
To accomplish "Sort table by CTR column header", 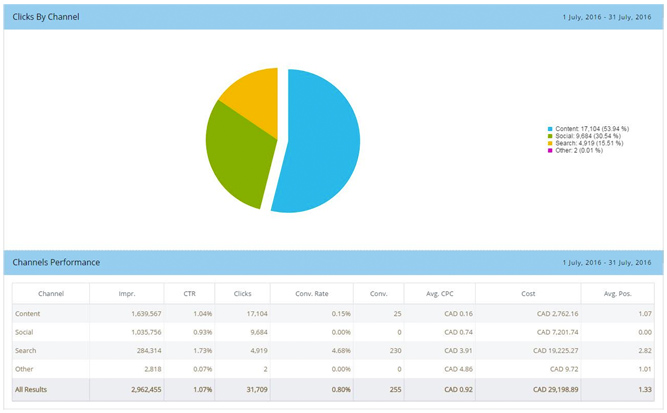I will [x=189, y=293].
